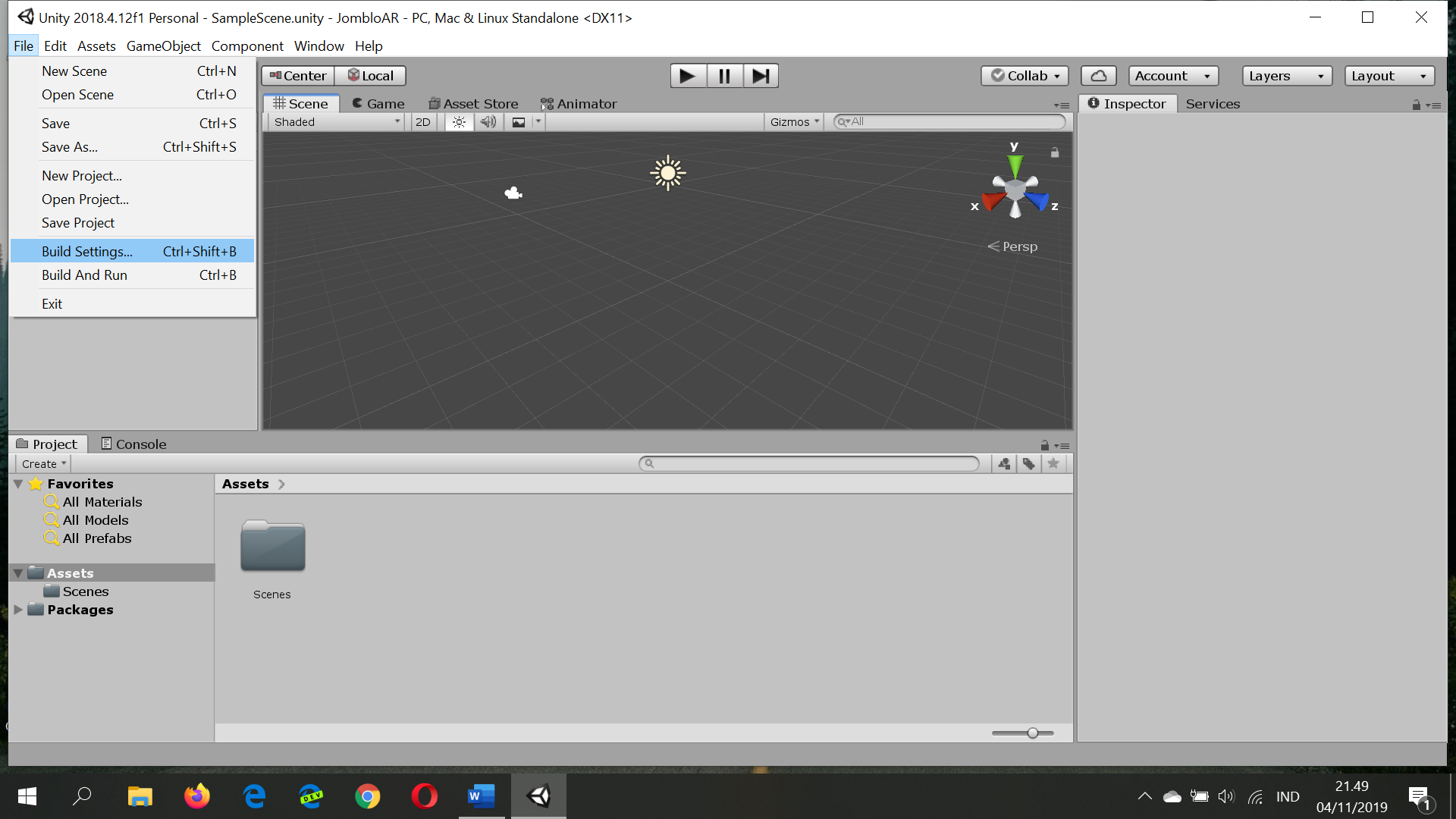Click the Pause playback button
Viewport: 1456px width, 819px height.
724,76
